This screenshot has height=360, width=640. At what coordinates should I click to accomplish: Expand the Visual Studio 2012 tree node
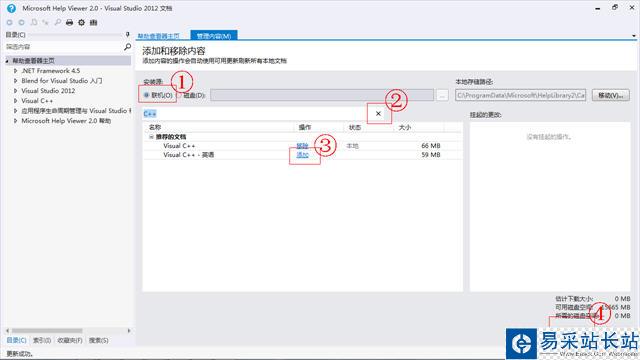click(x=16, y=91)
